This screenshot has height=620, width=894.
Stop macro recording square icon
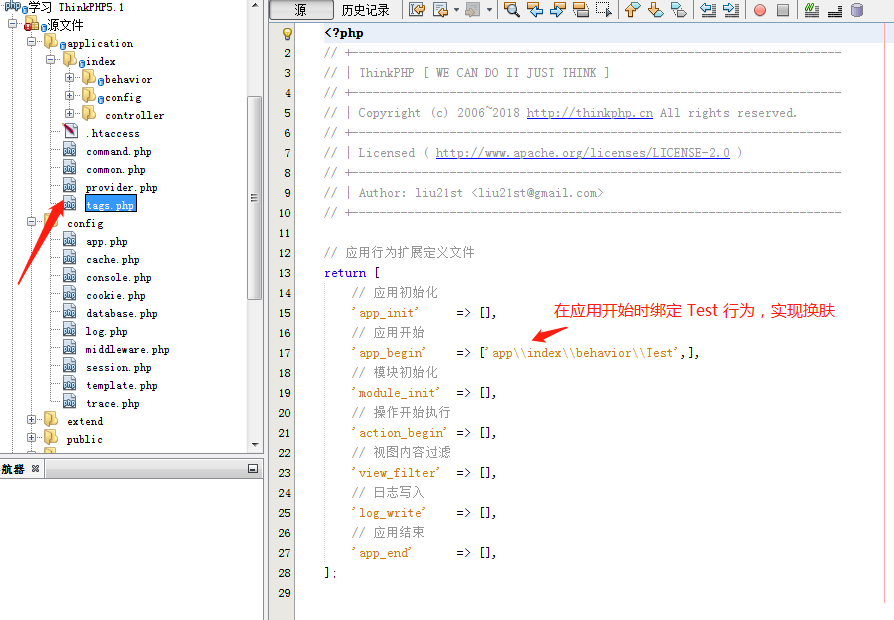pos(783,10)
